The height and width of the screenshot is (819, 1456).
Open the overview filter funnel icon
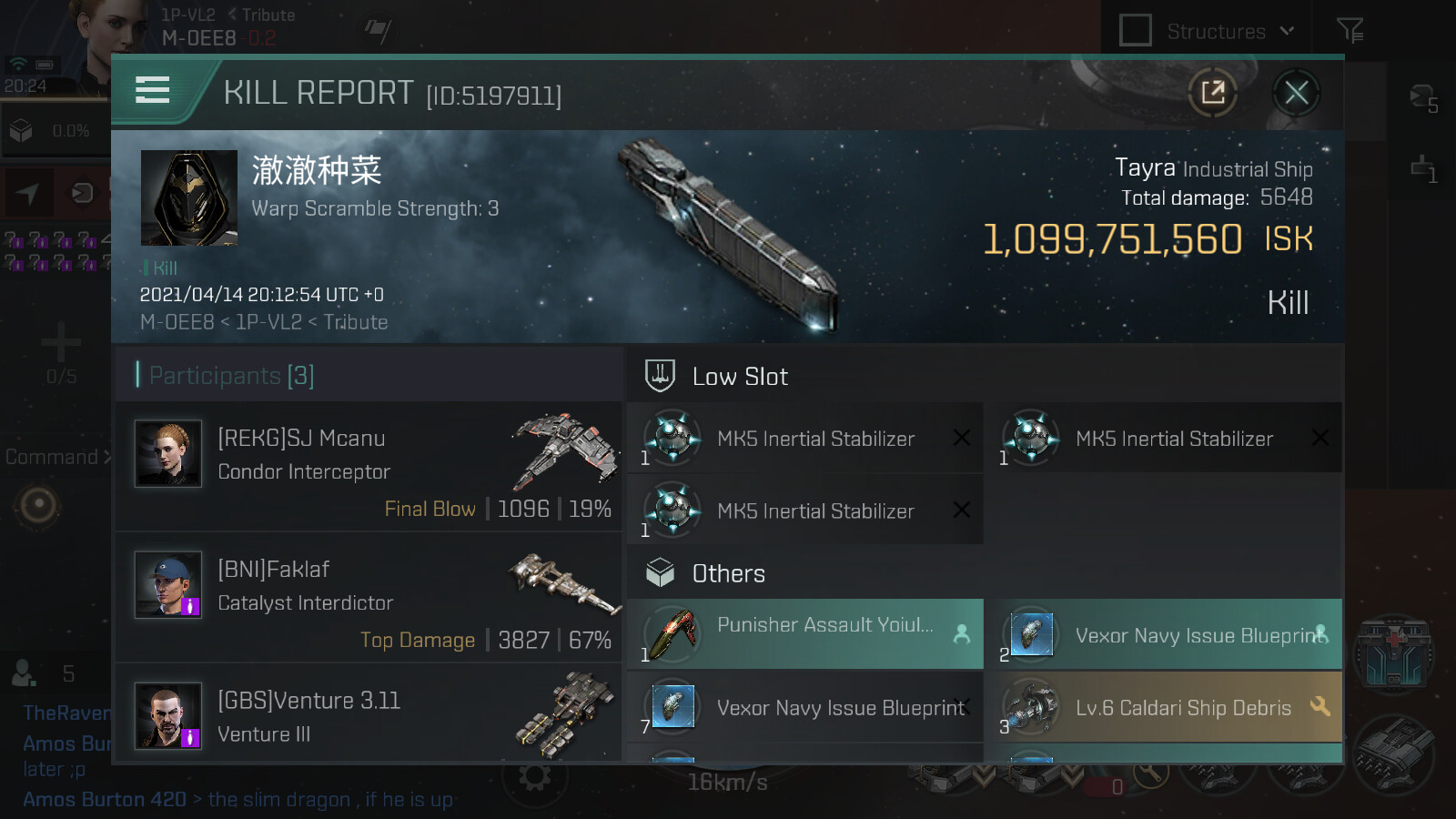click(1350, 31)
